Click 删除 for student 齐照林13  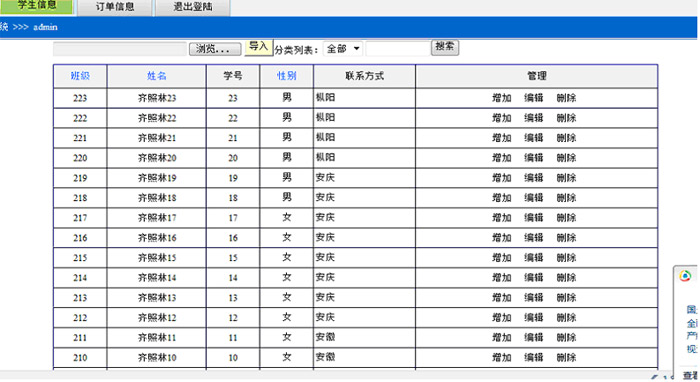pos(566,298)
